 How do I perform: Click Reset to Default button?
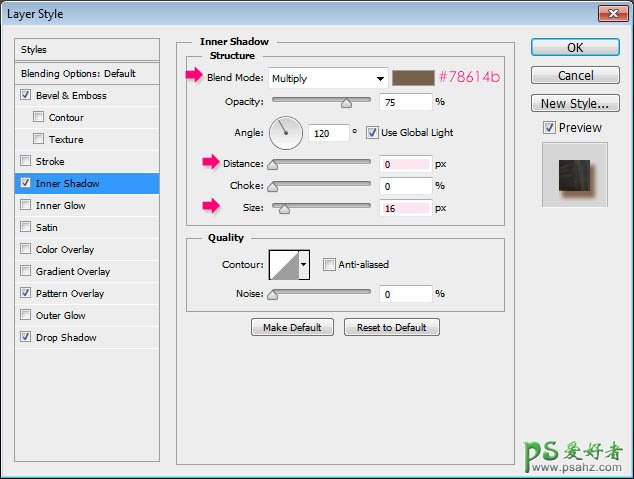[x=391, y=327]
